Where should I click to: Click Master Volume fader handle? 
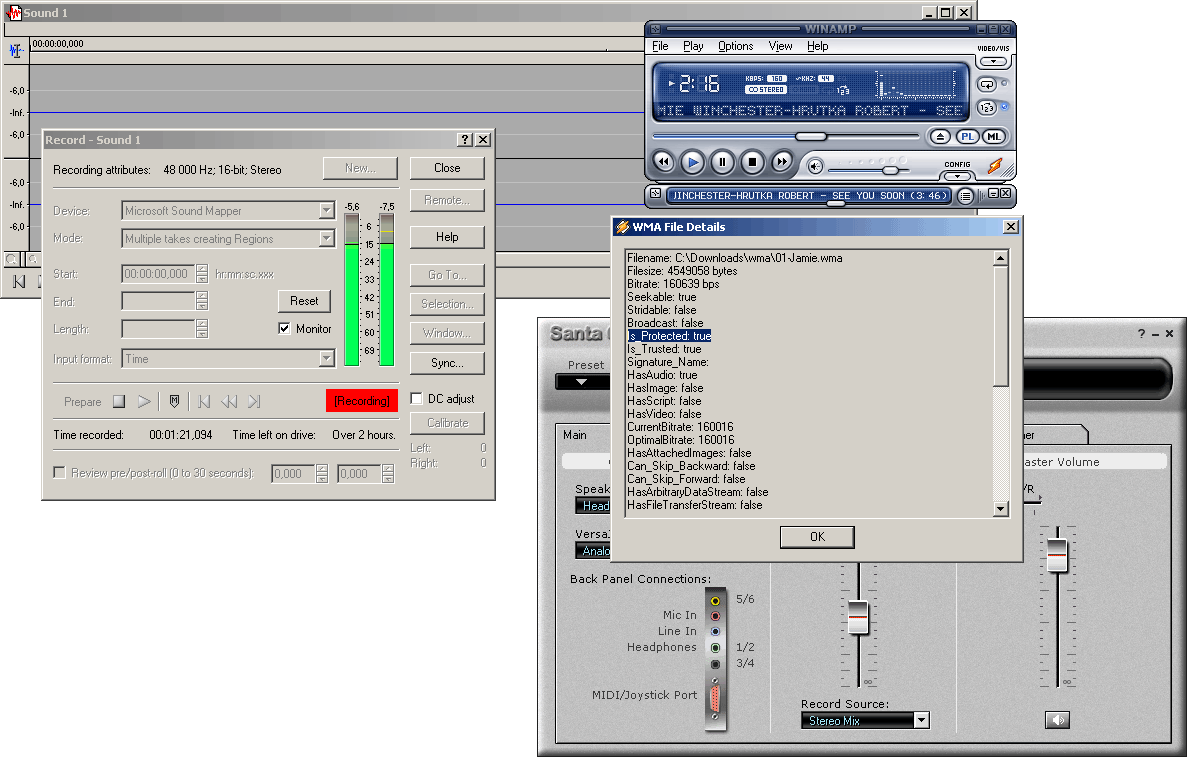[x=1057, y=556]
